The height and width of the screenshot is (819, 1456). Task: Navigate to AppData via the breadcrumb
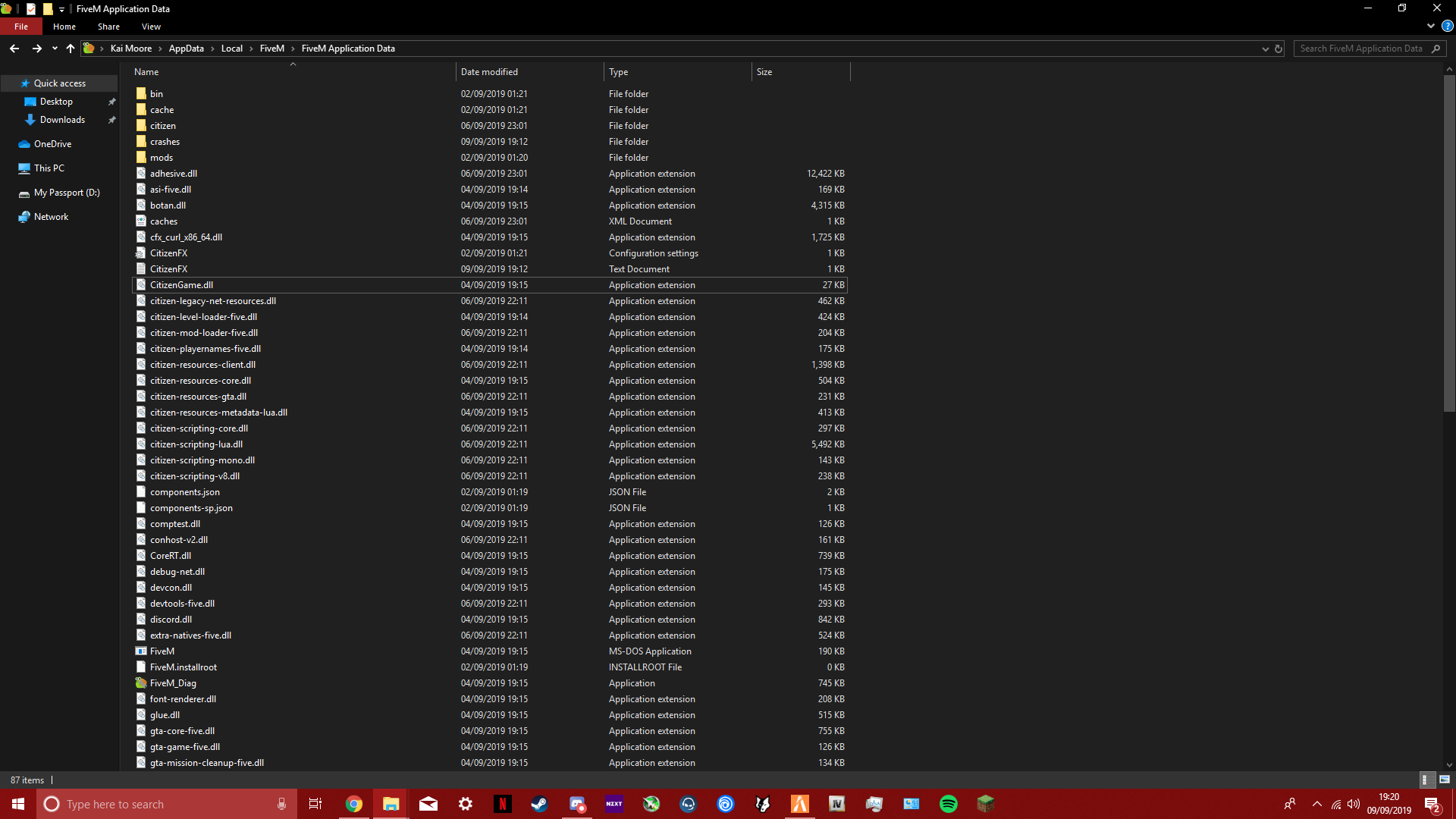187,48
